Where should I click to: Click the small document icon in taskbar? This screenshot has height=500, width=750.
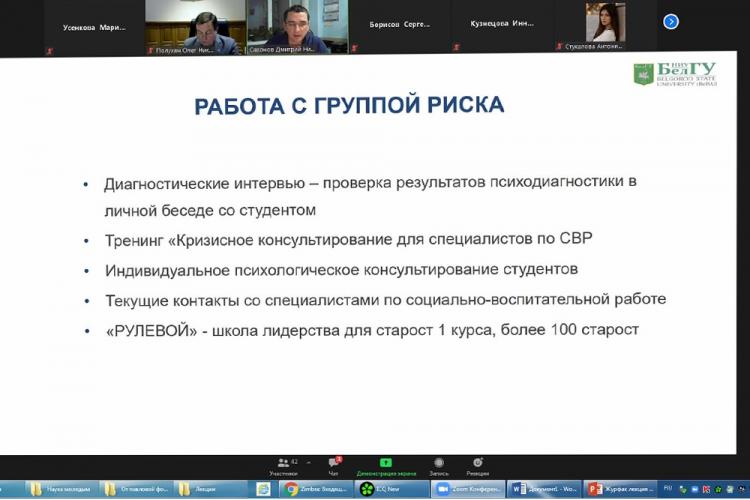(x=263, y=489)
